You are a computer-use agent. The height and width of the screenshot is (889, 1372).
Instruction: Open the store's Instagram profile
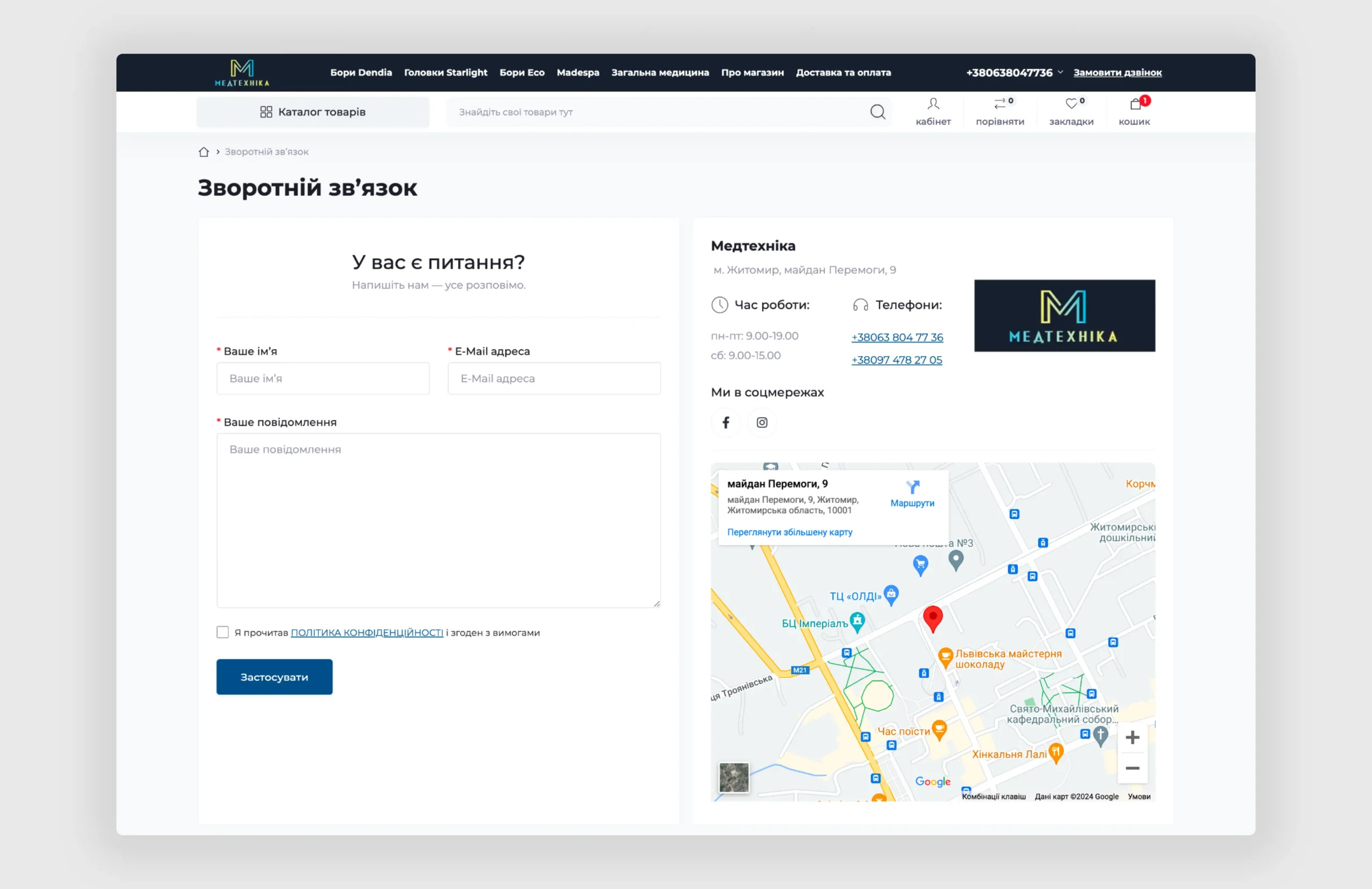762,422
